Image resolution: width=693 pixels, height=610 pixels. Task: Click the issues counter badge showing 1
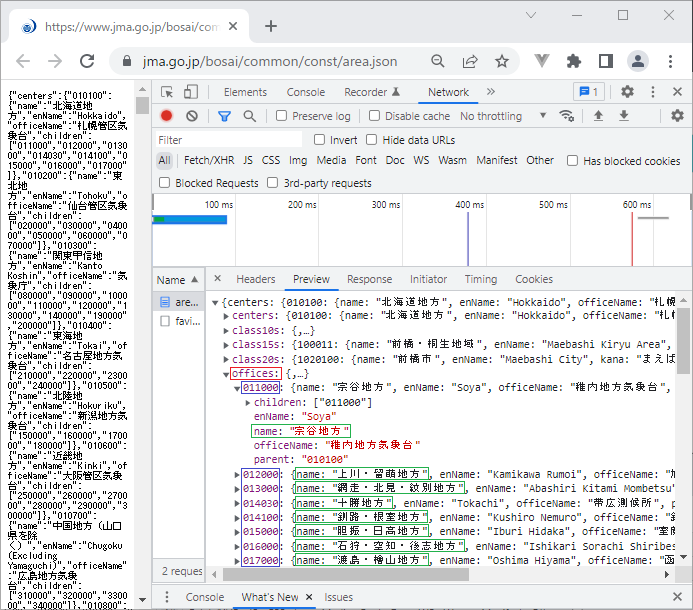coord(589,92)
